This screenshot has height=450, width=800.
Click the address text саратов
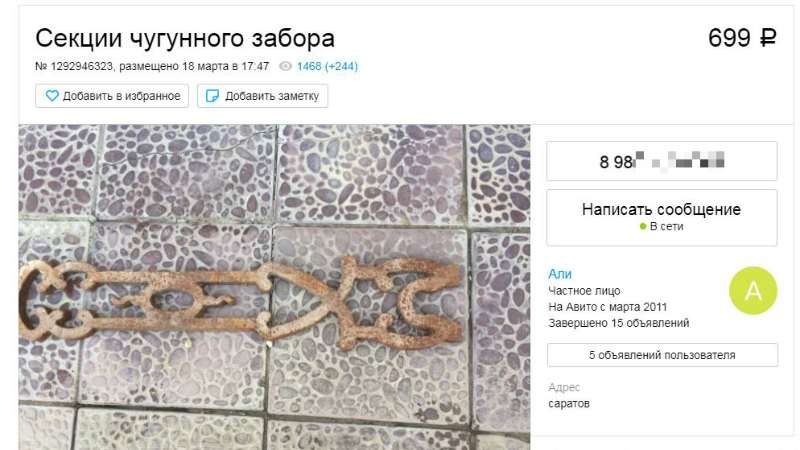tap(569, 404)
